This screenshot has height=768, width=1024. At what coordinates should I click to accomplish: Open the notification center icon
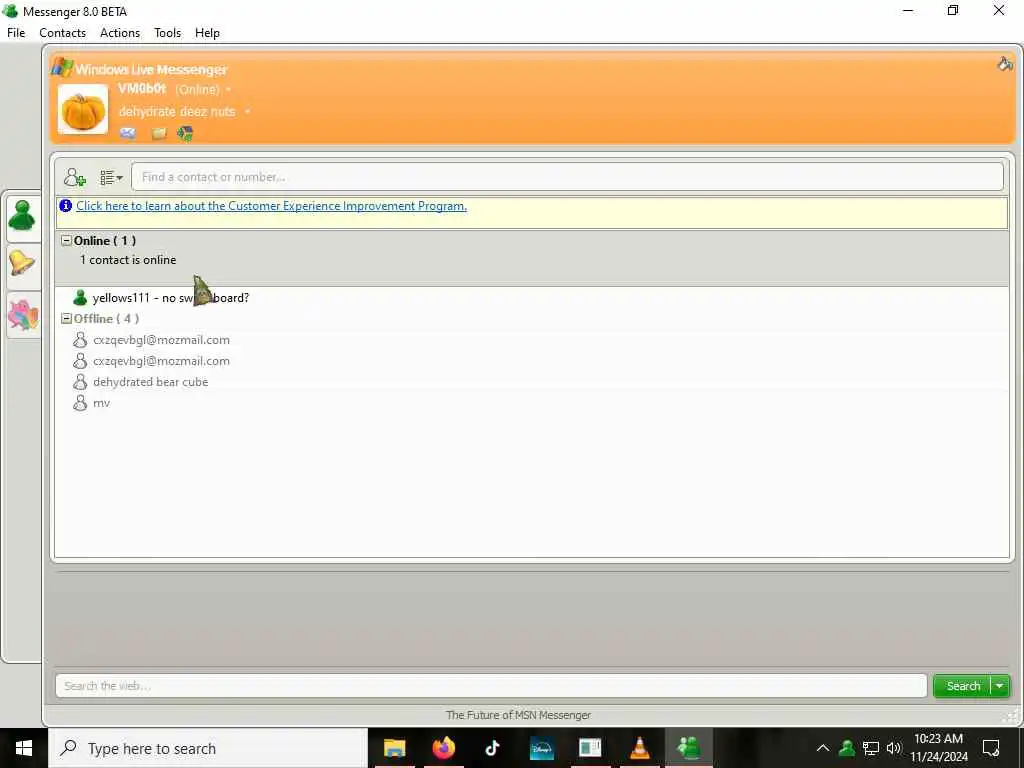(x=991, y=748)
